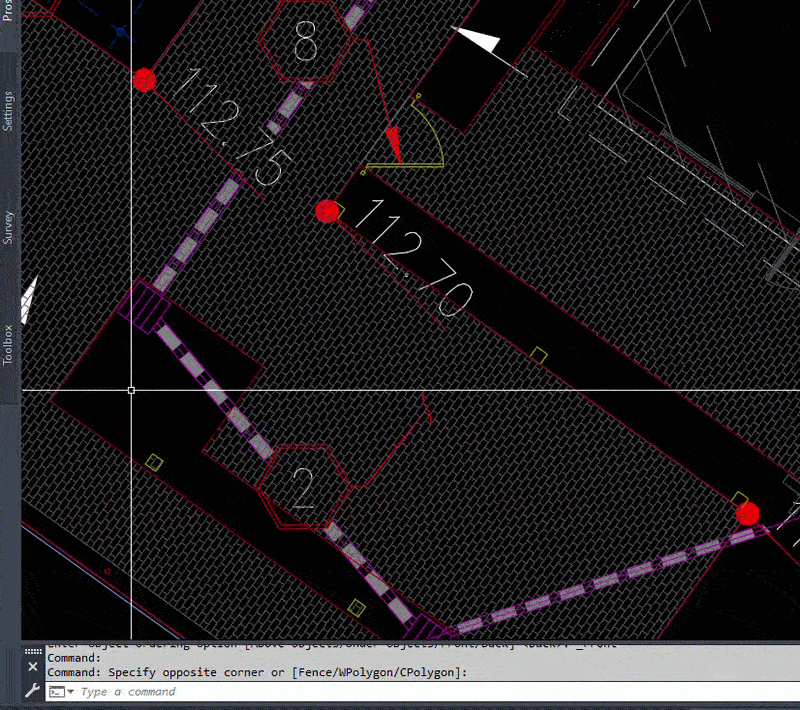Select the hexagon label numbered 2

pyautogui.click(x=305, y=488)
